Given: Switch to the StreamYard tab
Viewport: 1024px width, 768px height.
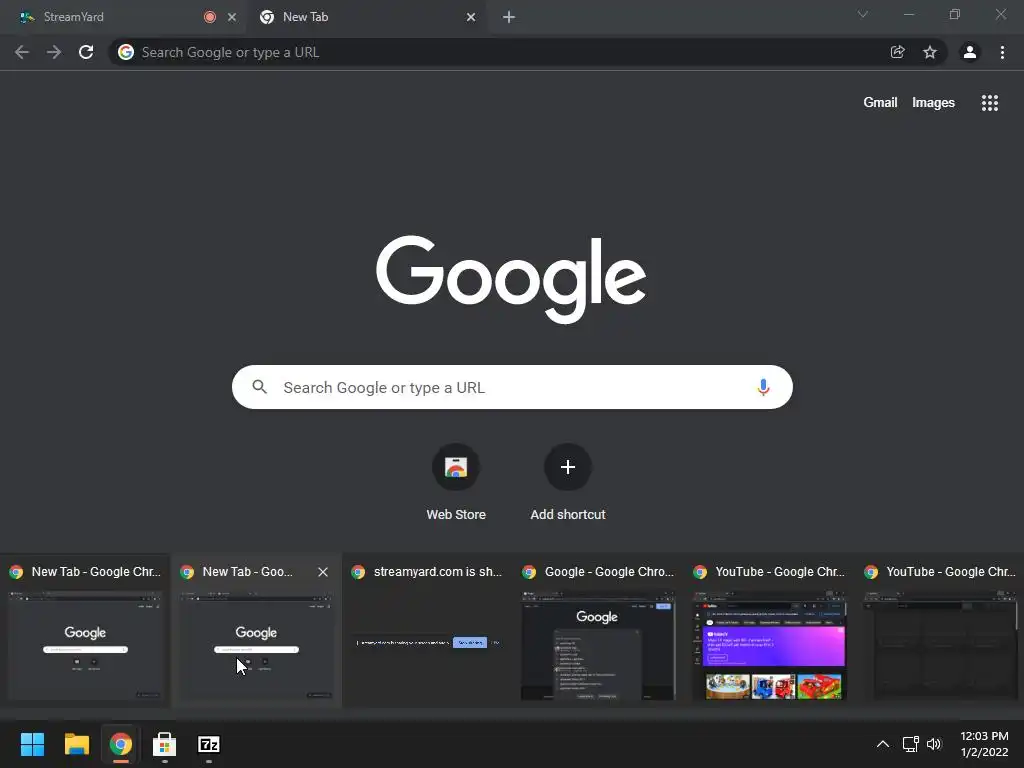Looking at the screenshot, I should coord(124,17).
